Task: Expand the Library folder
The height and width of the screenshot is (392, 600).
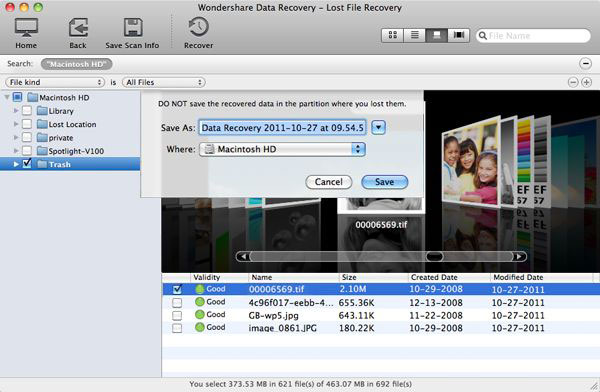Action: point(16,111)
